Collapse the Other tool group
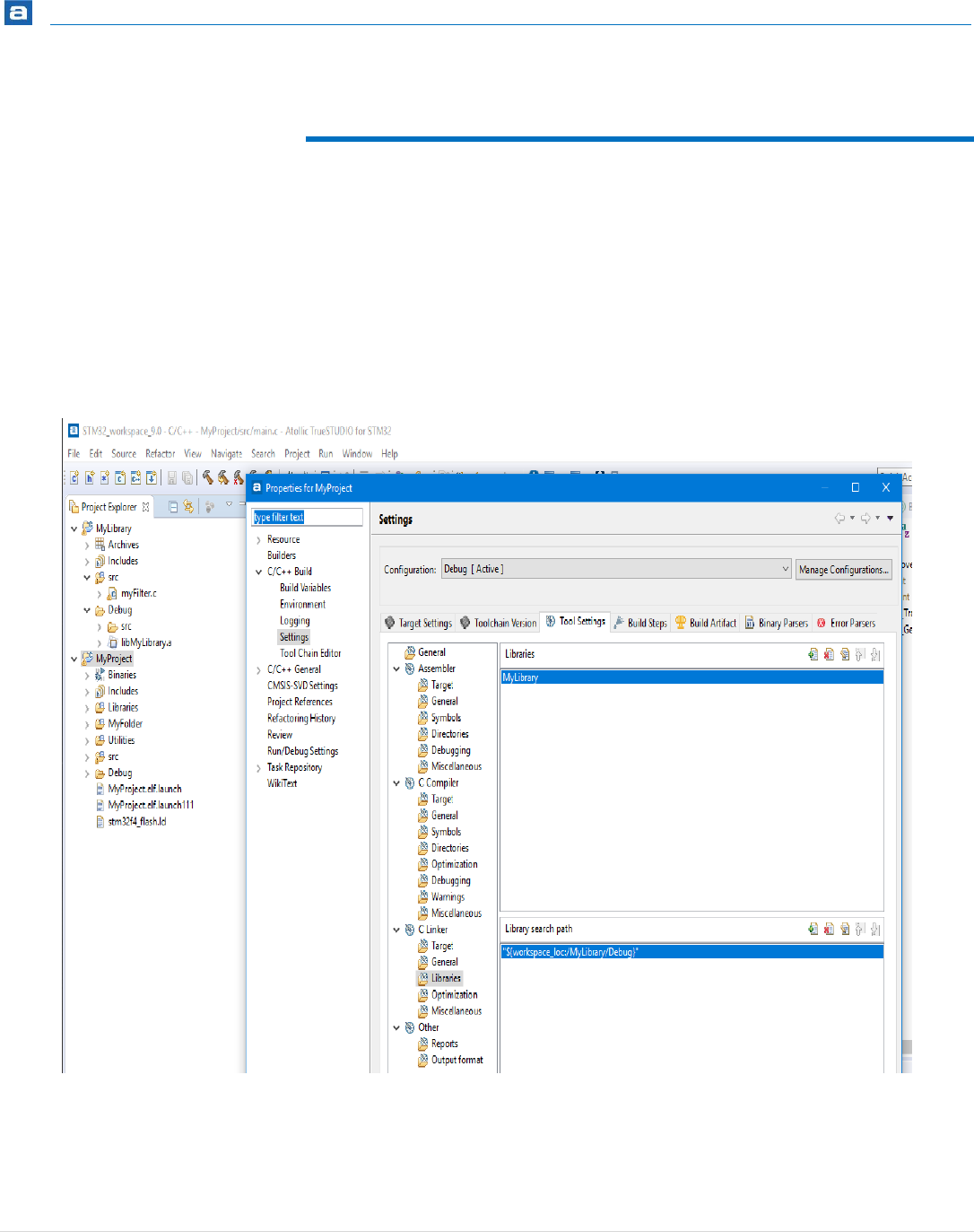 396,1027
